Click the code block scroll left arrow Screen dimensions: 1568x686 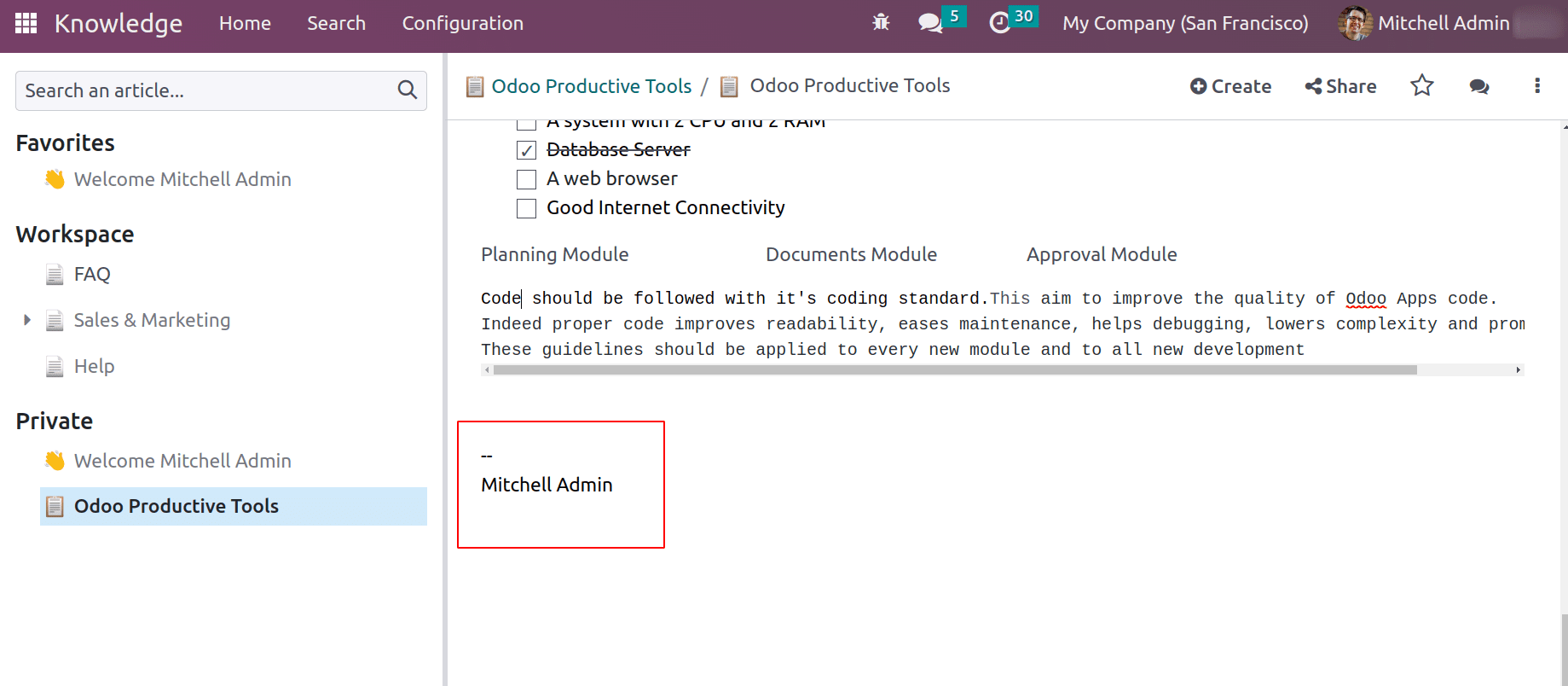click(487, 369)
